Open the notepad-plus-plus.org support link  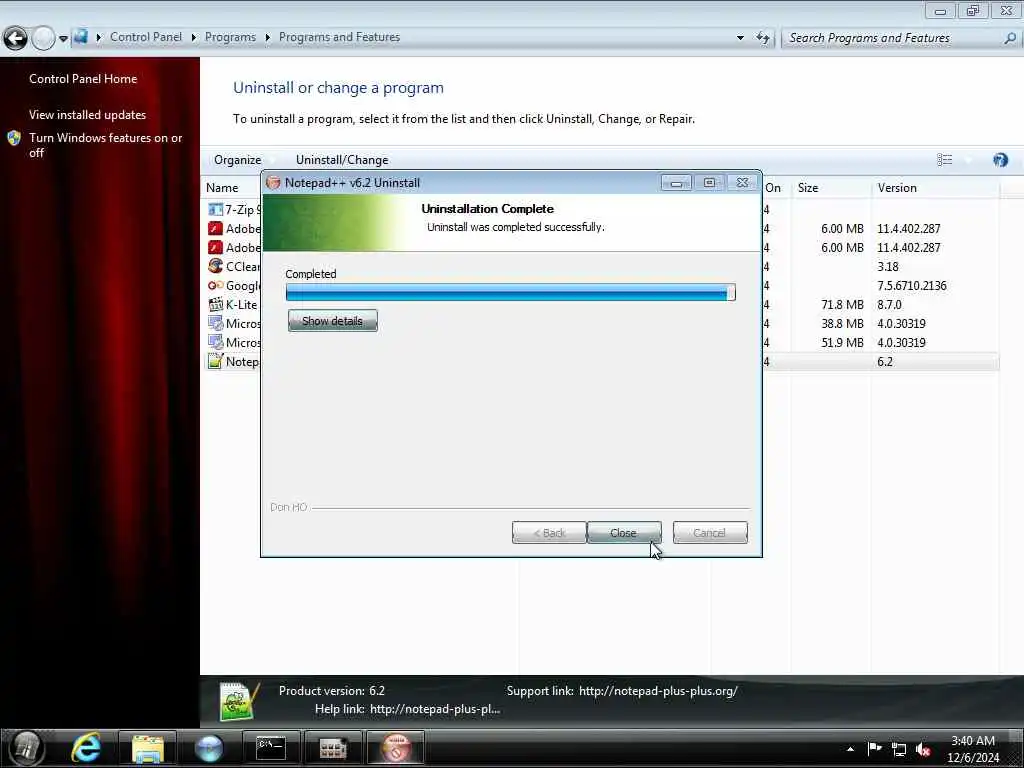pyautogui.click(x=658, y=691)
